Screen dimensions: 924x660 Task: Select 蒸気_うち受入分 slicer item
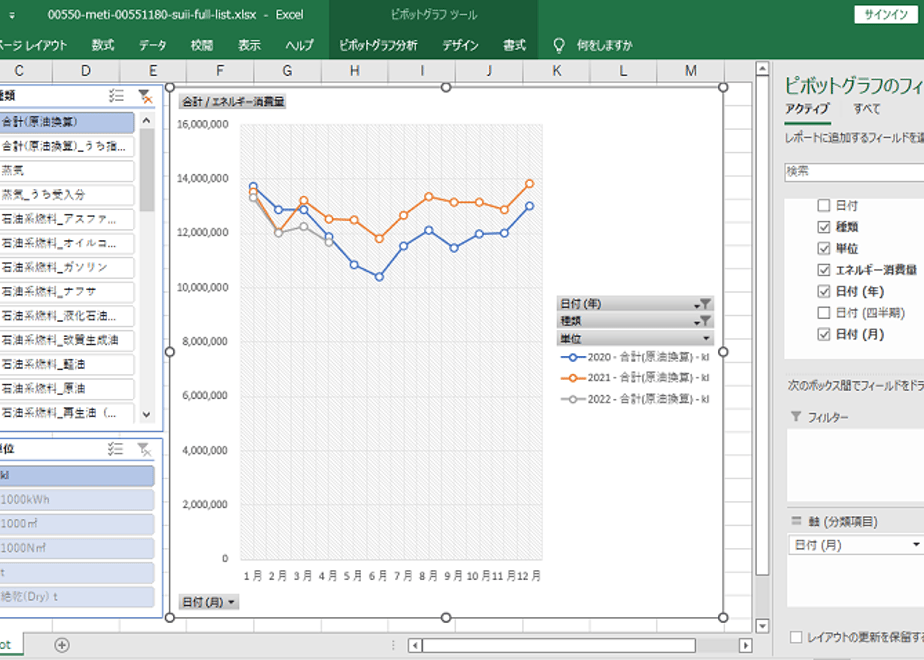click(x=67, y=194)
